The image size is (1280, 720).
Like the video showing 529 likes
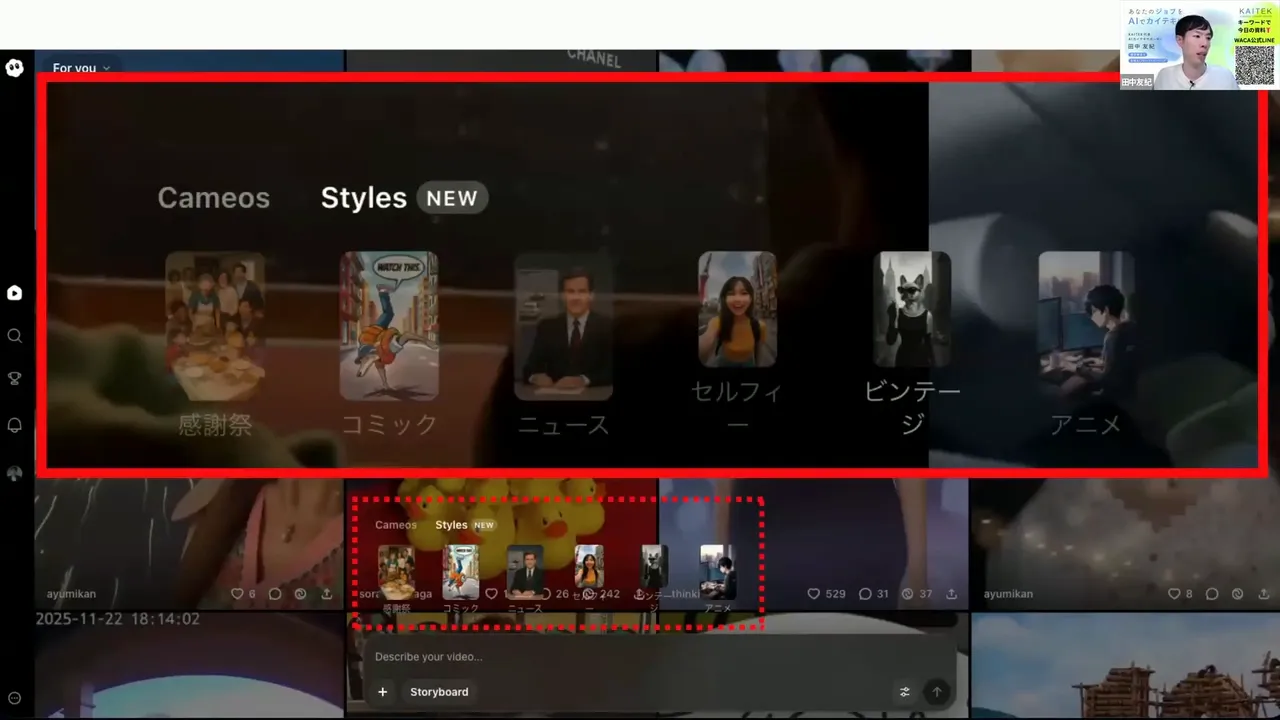coord(813,593)
